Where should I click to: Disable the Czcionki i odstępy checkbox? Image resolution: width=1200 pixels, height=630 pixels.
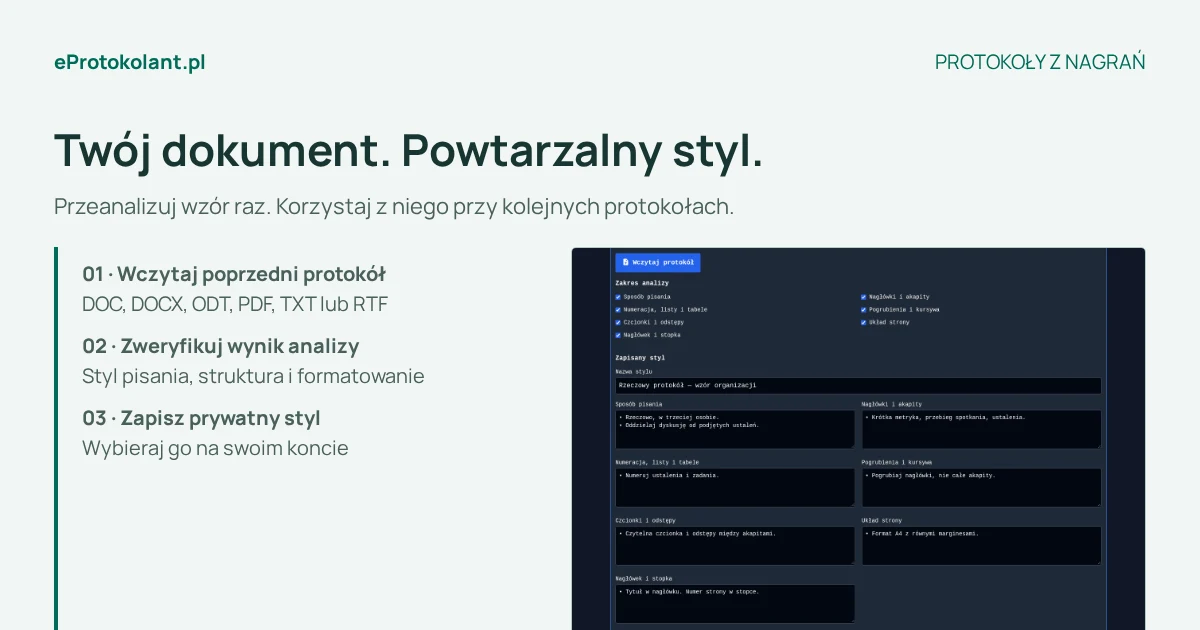point(618,322)
